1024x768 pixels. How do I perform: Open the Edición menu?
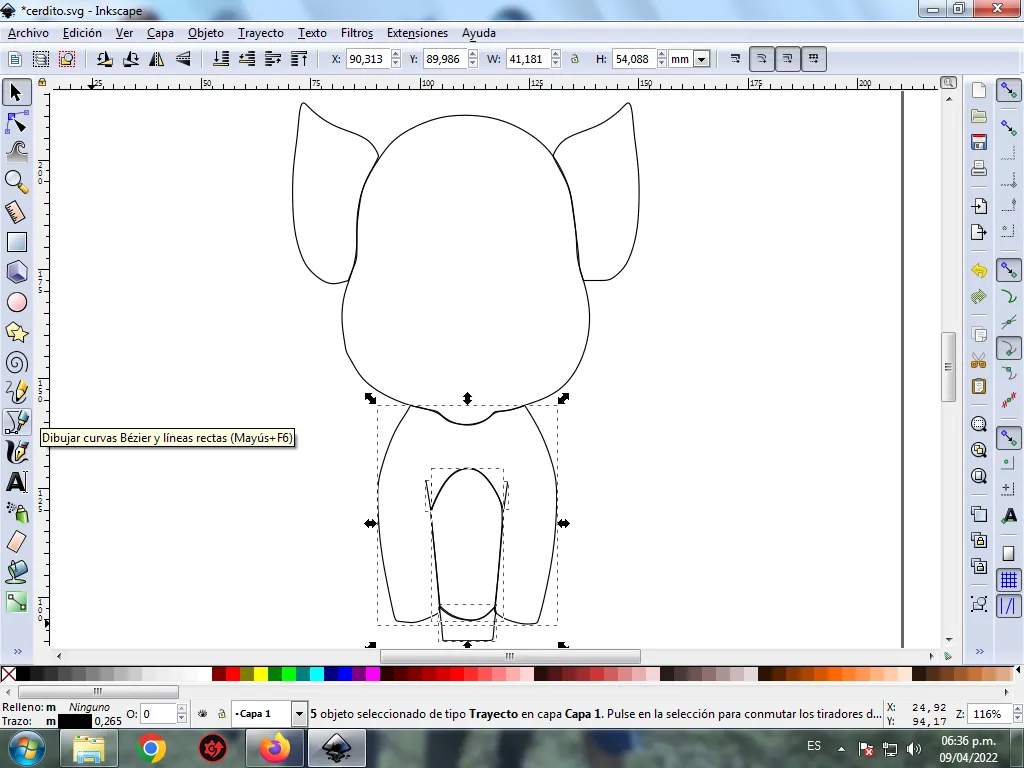pos(82,33)
